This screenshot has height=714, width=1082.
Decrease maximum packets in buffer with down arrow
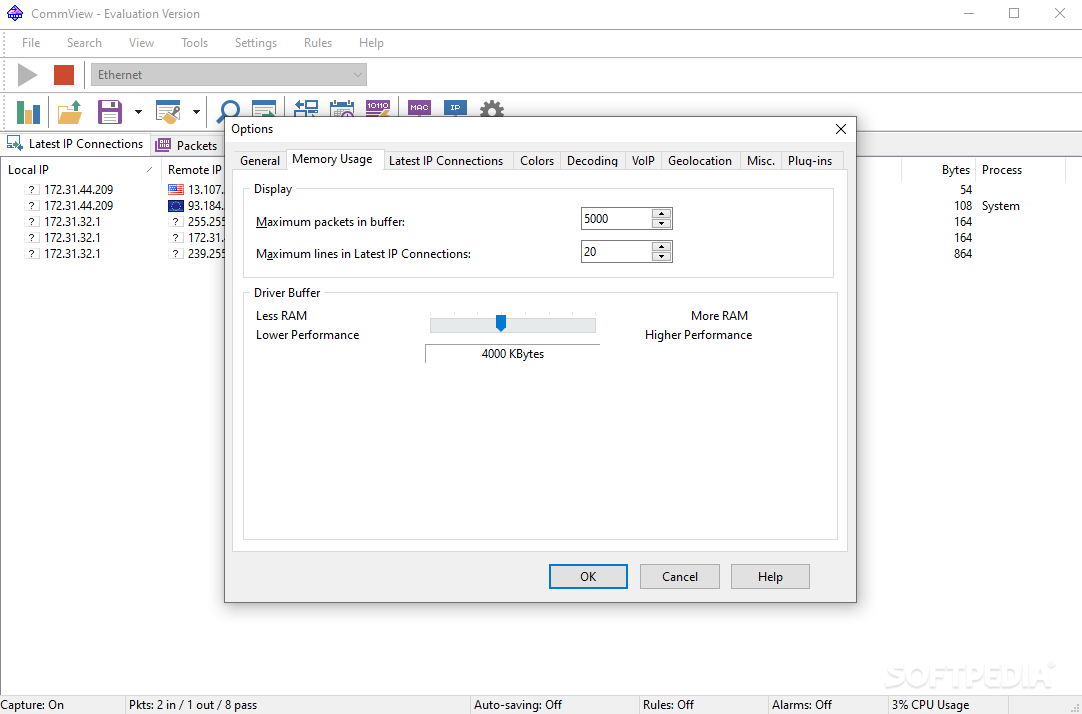click(662, 224)
